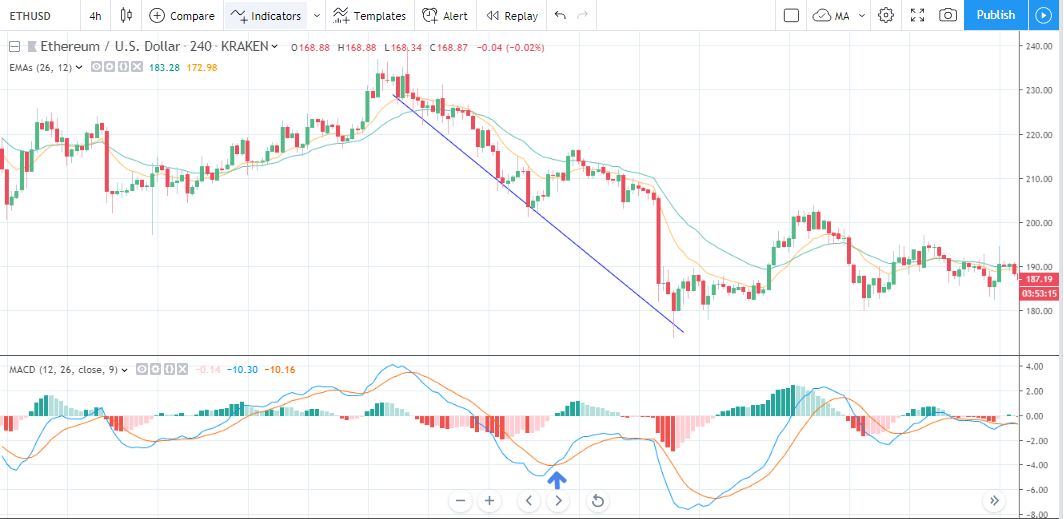Open indicator Templates menu
The width and height of the screenshot is (1064, 519).
coord(370,15)
